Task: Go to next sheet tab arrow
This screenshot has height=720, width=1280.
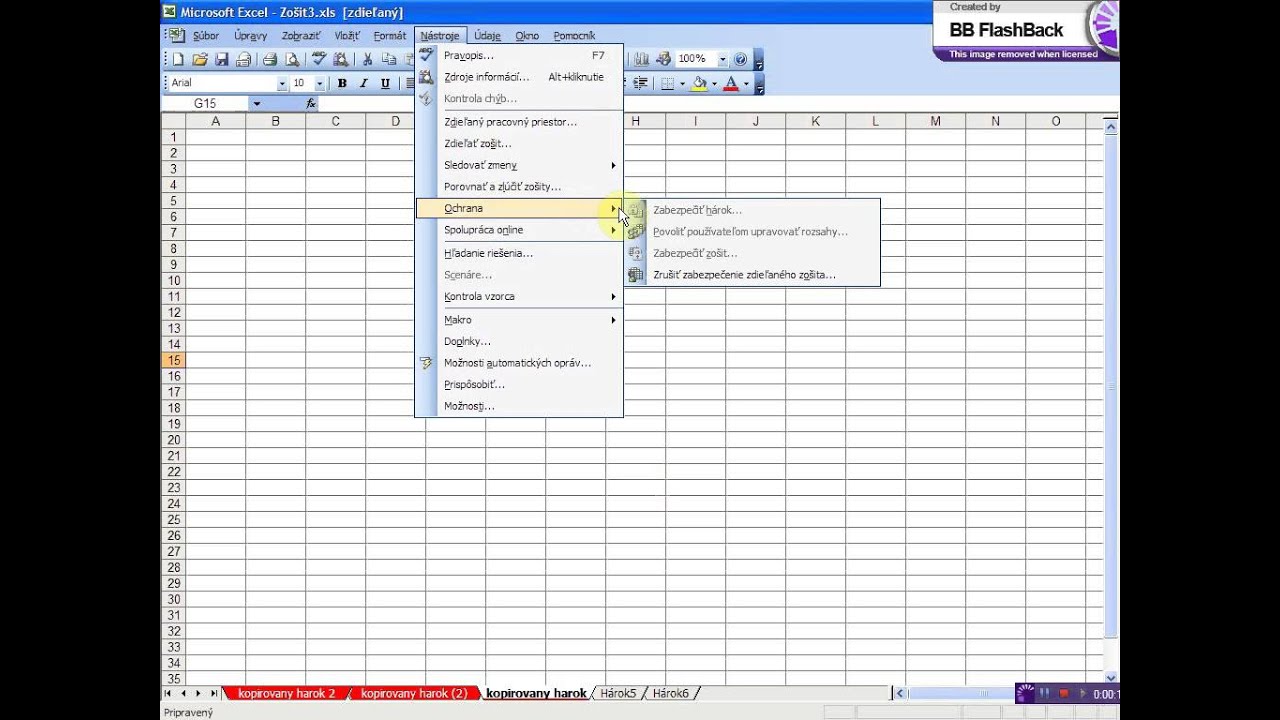Action: (198, 693)
